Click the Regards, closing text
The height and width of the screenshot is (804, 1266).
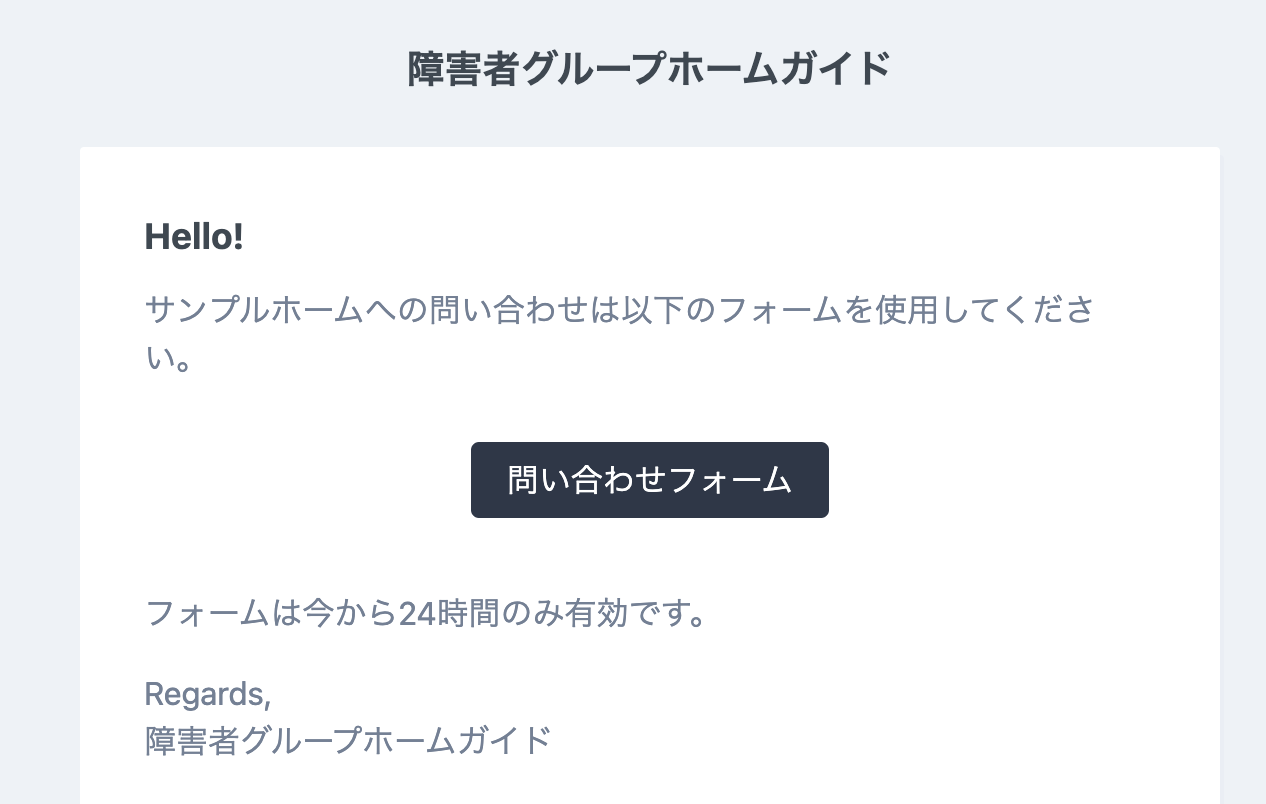[x=208, y=692]
